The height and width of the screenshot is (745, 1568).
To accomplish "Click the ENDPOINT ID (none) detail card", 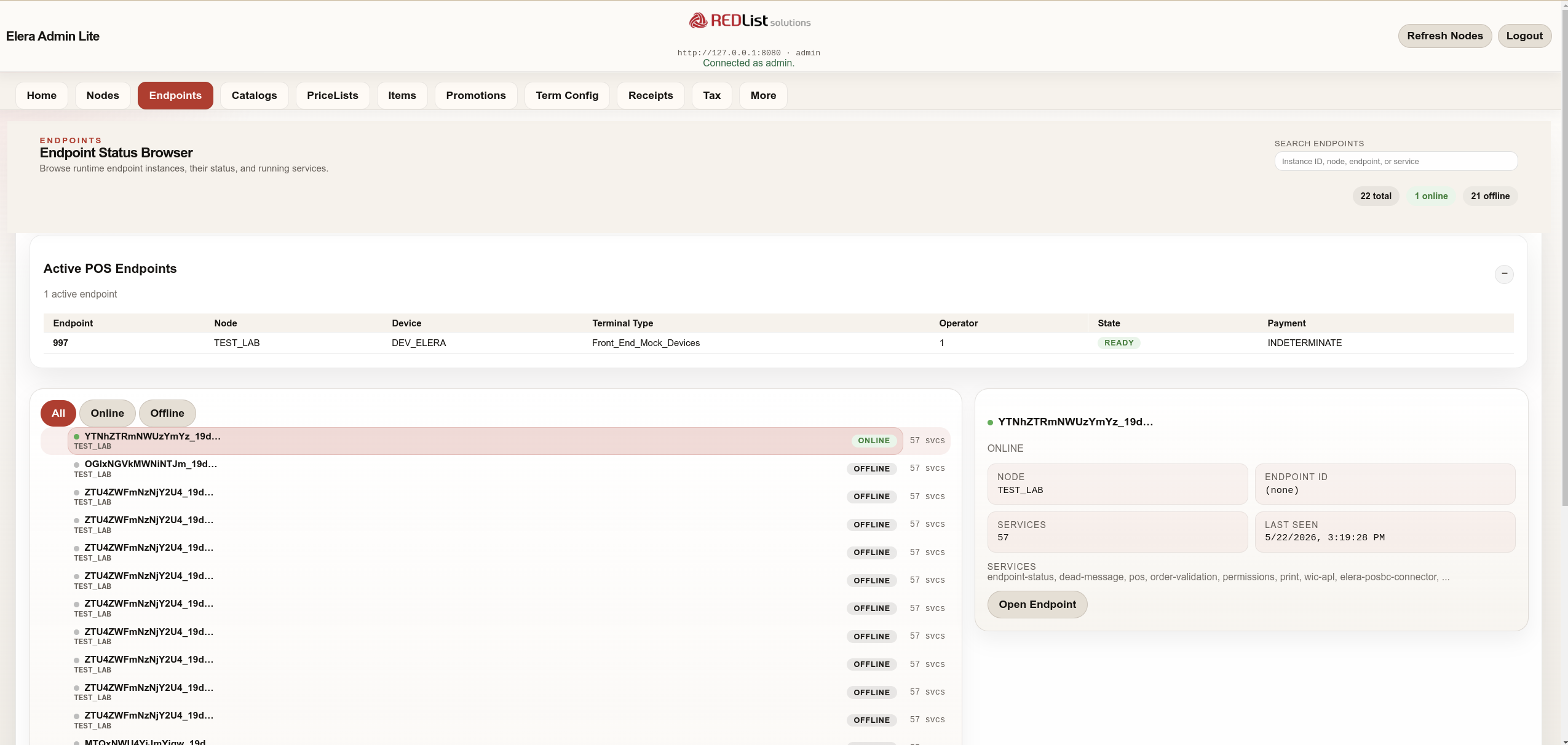I will pyautogui.click(x=1385, y=484).
